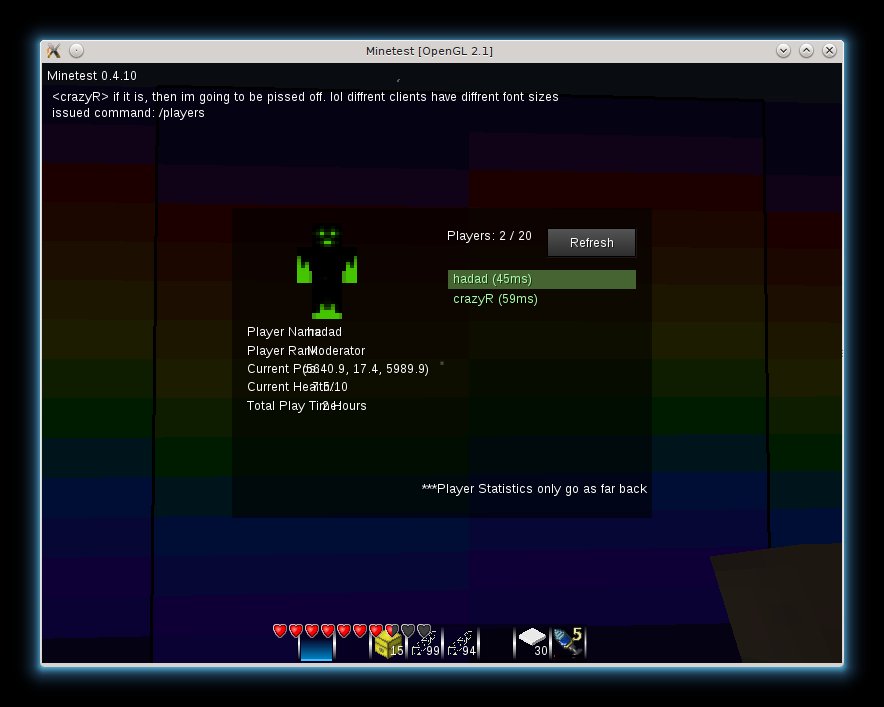Select the blue tool item marked 5
Image resolution: width=884 pixels, height=707 pixels.
568,643
